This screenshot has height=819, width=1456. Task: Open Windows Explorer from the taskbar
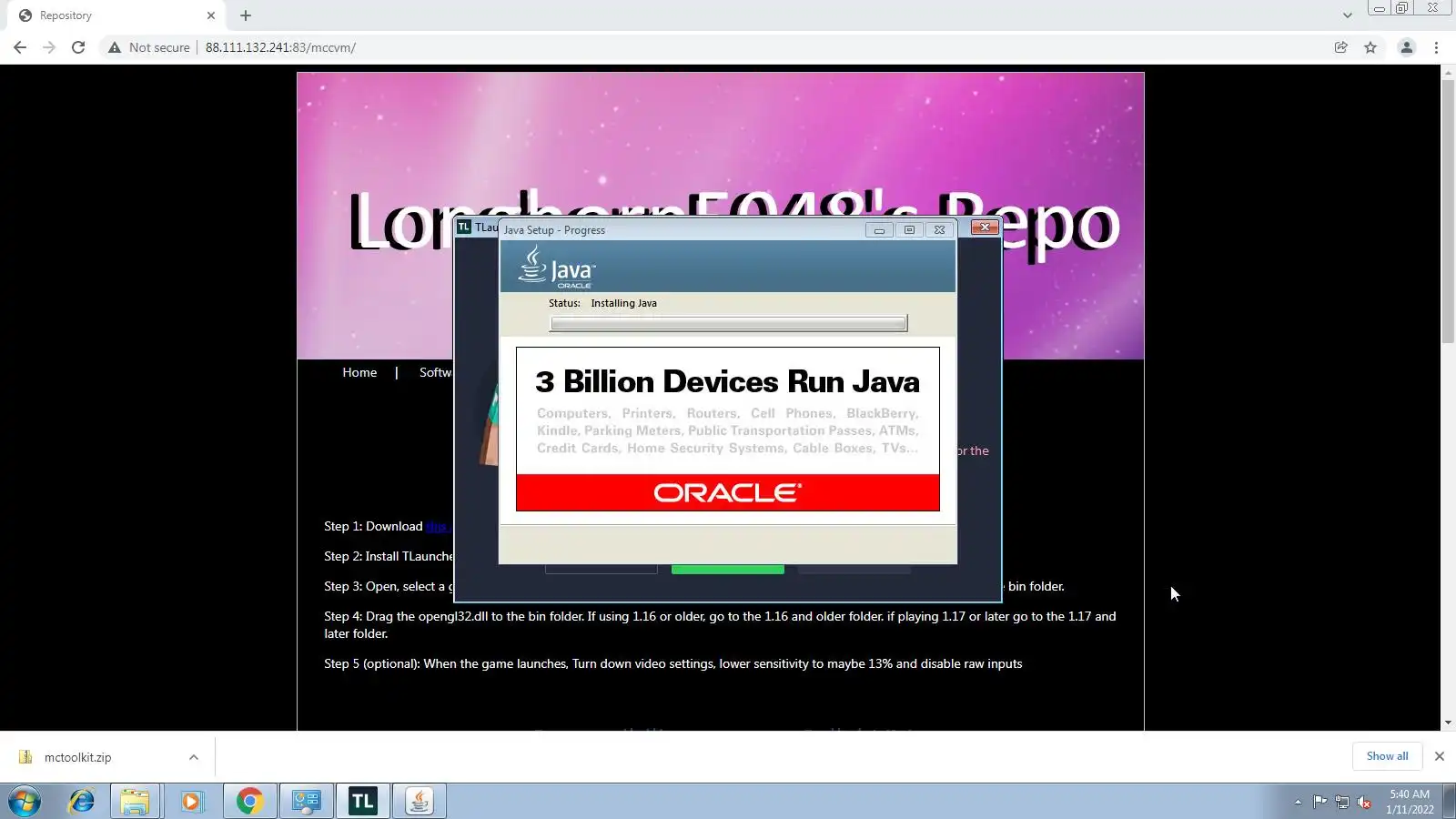tap(136, 802)
